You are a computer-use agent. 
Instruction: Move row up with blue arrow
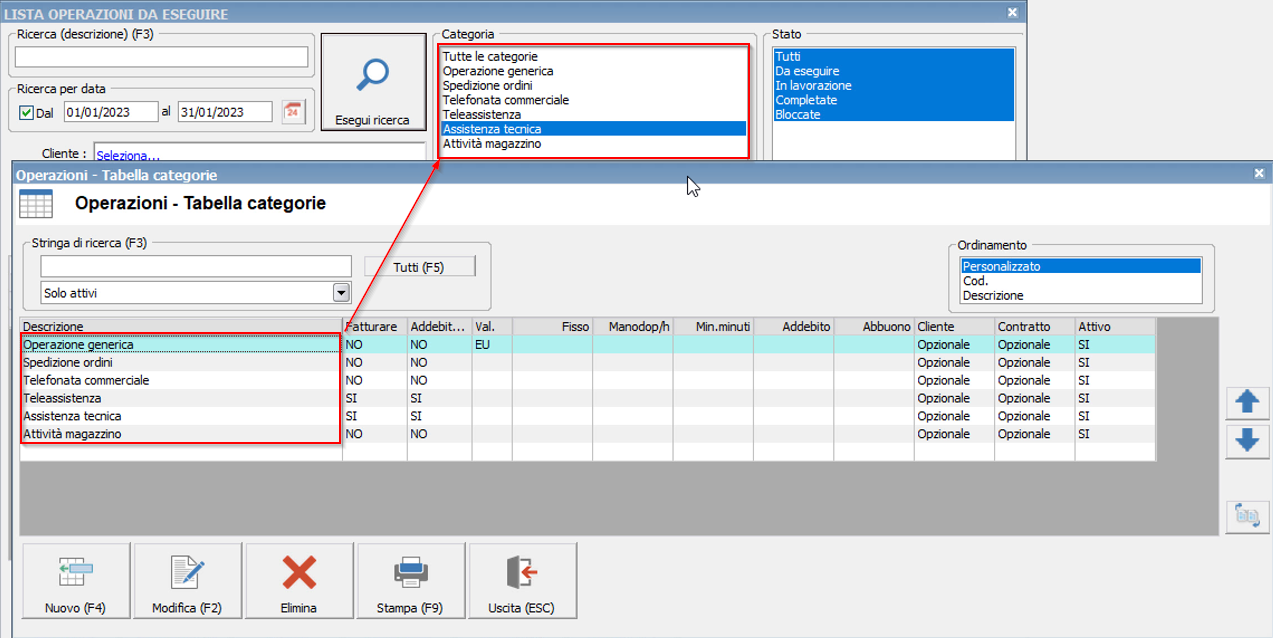[x=1246, y=402]
